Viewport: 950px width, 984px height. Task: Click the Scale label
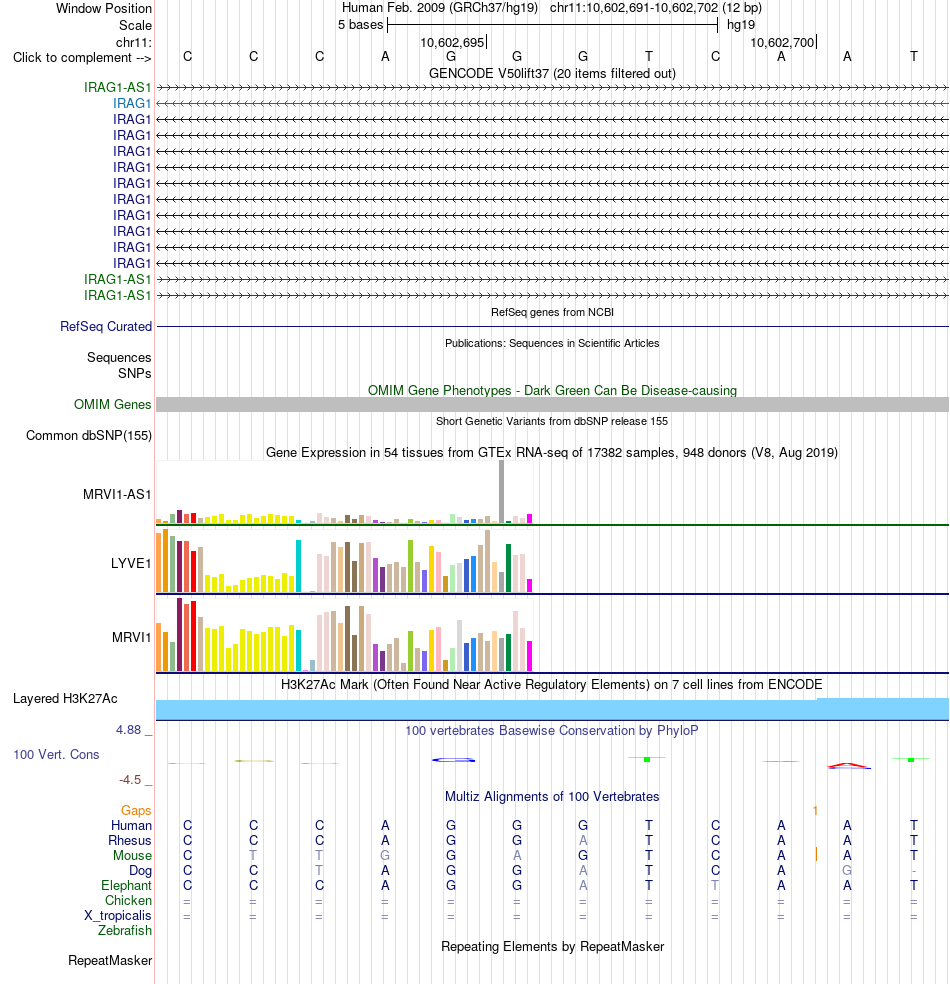pyautogui.click(x=136, y=26)
